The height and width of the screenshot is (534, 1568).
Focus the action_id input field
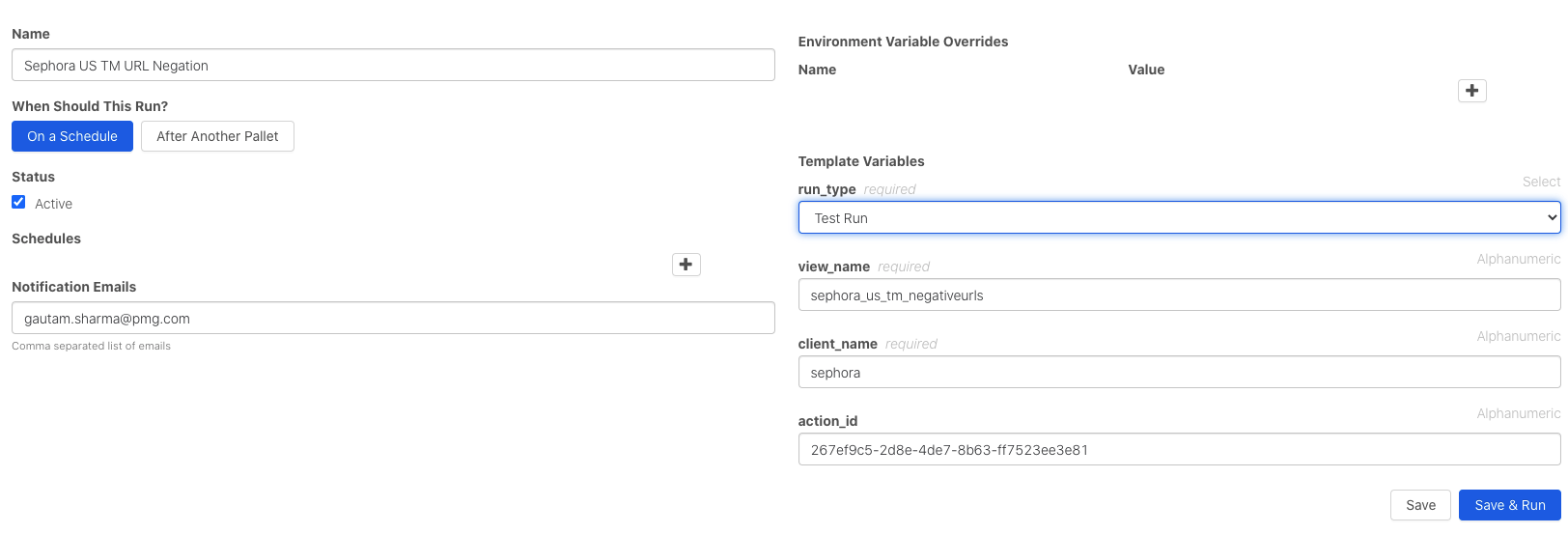(1179, 449)
